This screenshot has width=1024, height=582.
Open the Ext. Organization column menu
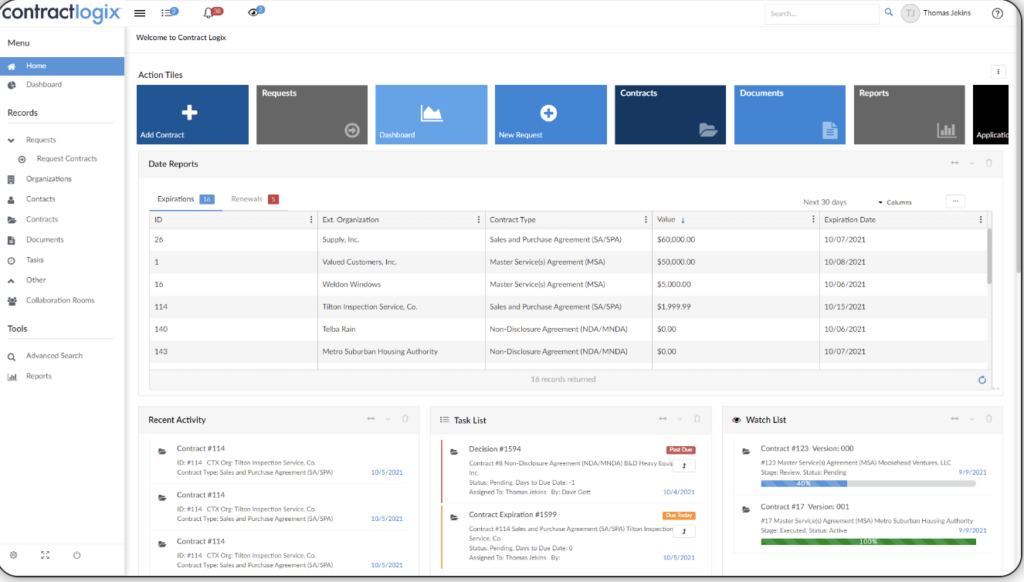coord(479,220)
